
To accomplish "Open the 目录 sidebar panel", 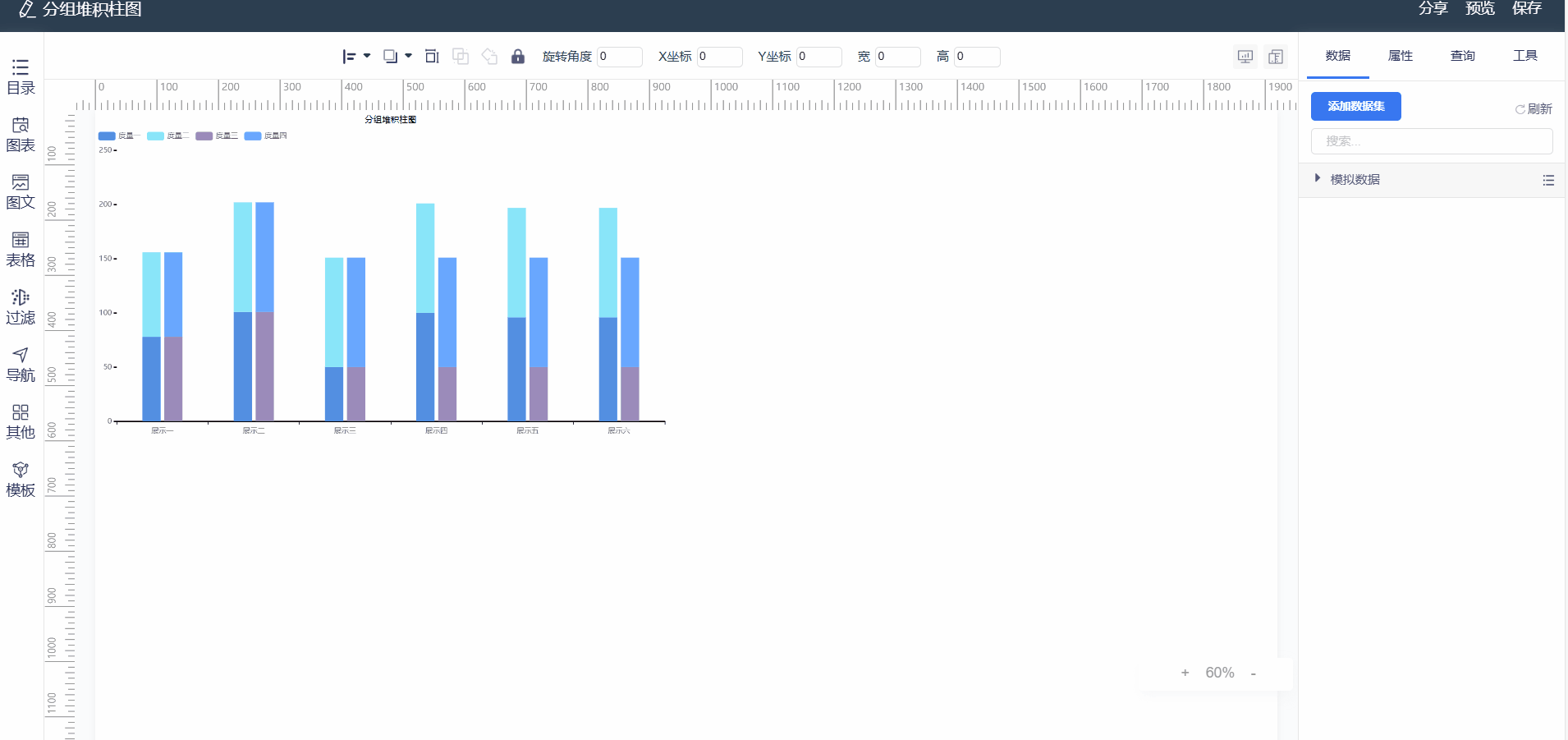I will click(x=21, y=77).
